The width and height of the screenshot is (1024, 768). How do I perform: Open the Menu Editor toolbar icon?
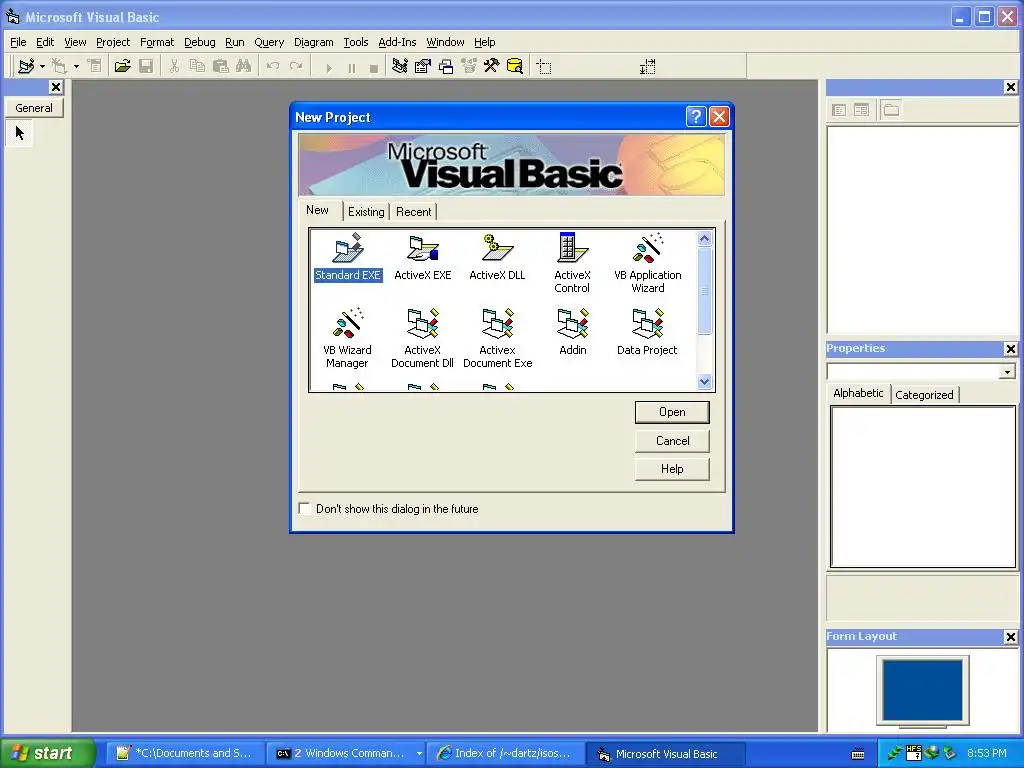[x=95, y=66]
